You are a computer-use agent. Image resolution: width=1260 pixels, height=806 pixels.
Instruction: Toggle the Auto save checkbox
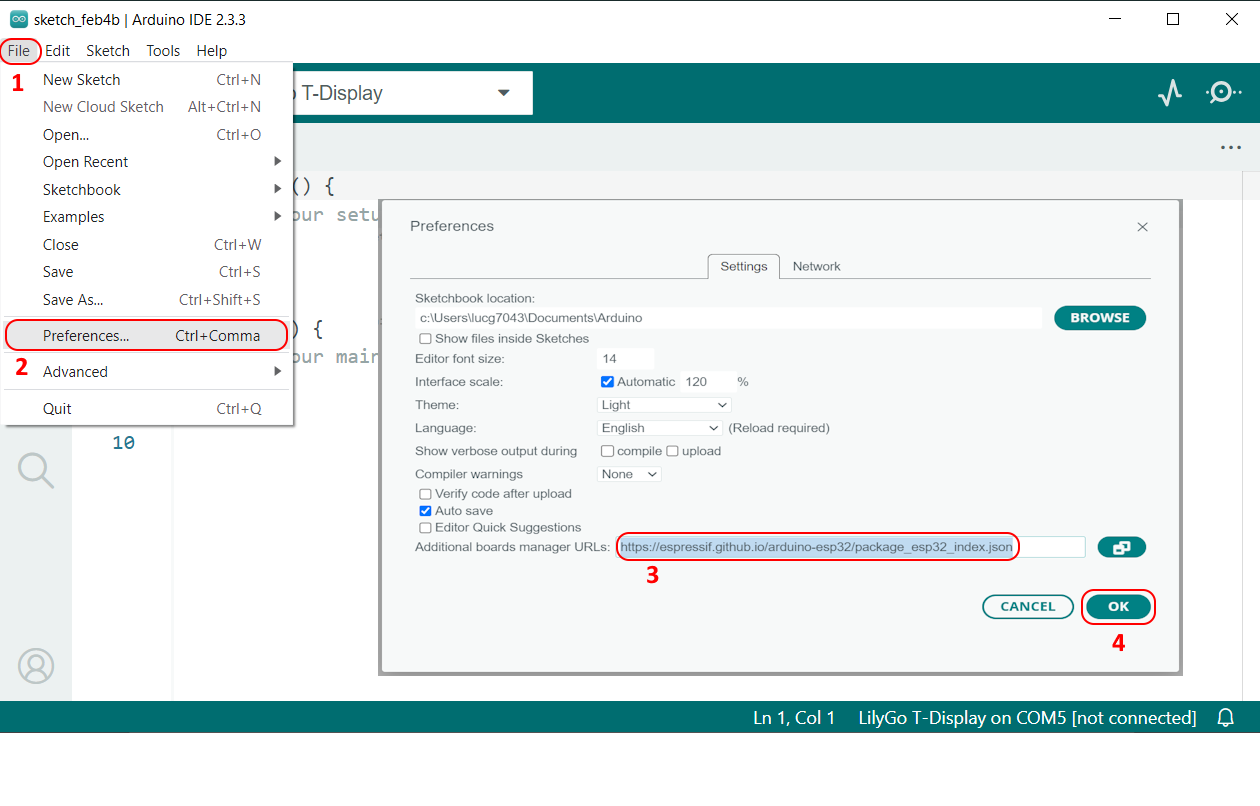[x=425, y=511]
